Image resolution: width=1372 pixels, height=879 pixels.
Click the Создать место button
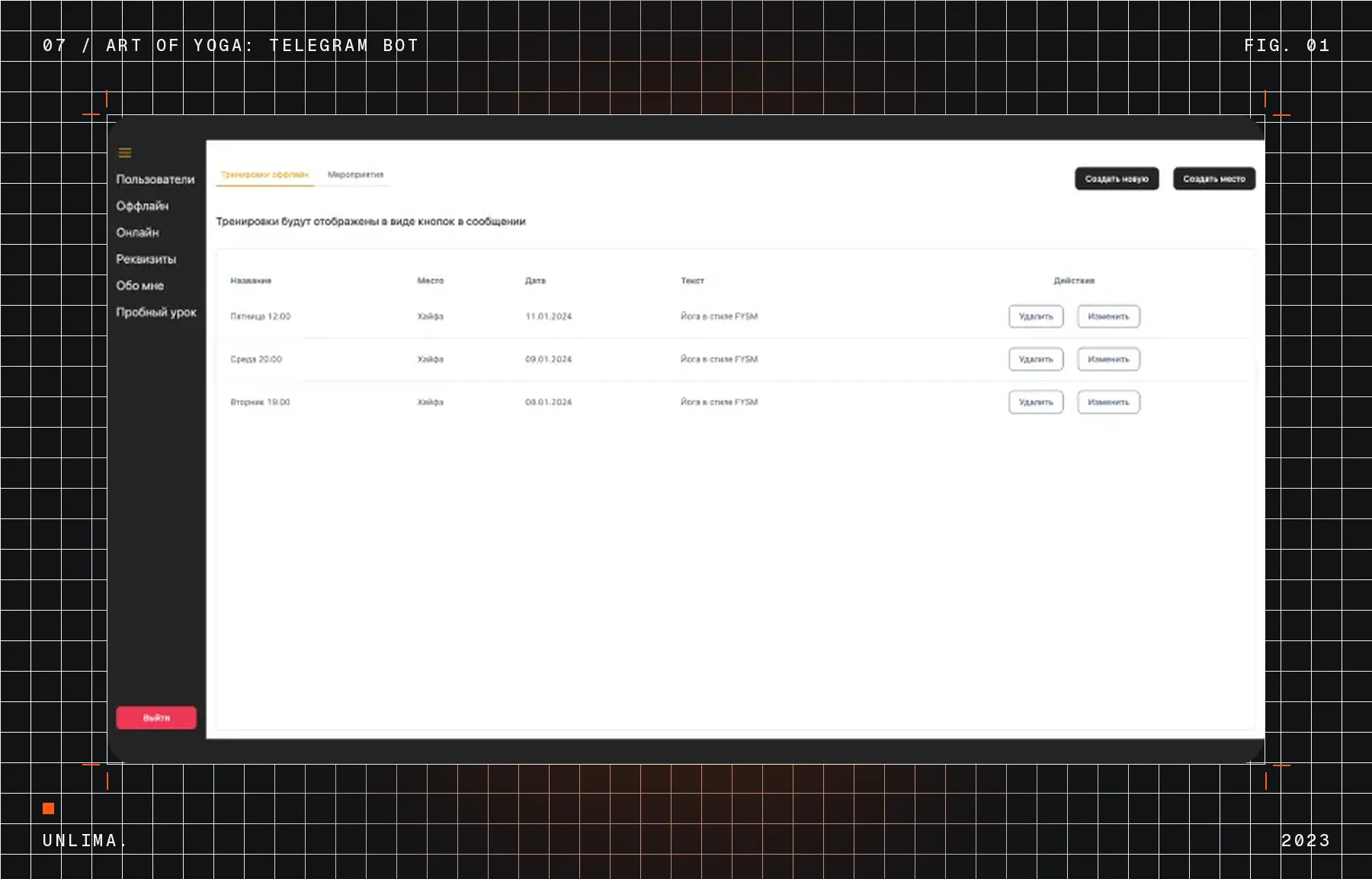[x=1214, y=178]
